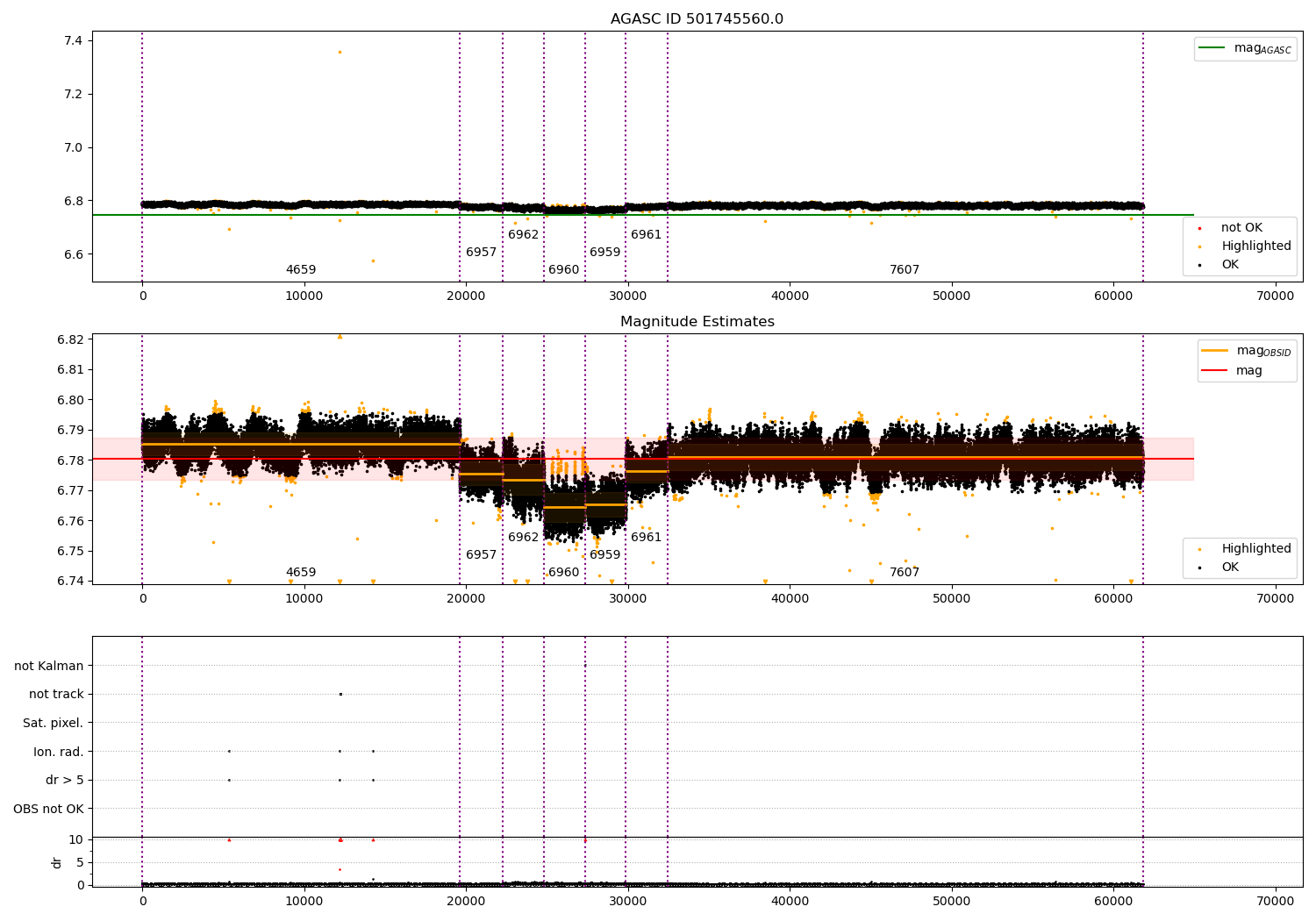The image size is (1316, 921).
Task: Click 'OK' legend entry in Magnitude Estimates plot
Action: click(x=1219, y=568)
